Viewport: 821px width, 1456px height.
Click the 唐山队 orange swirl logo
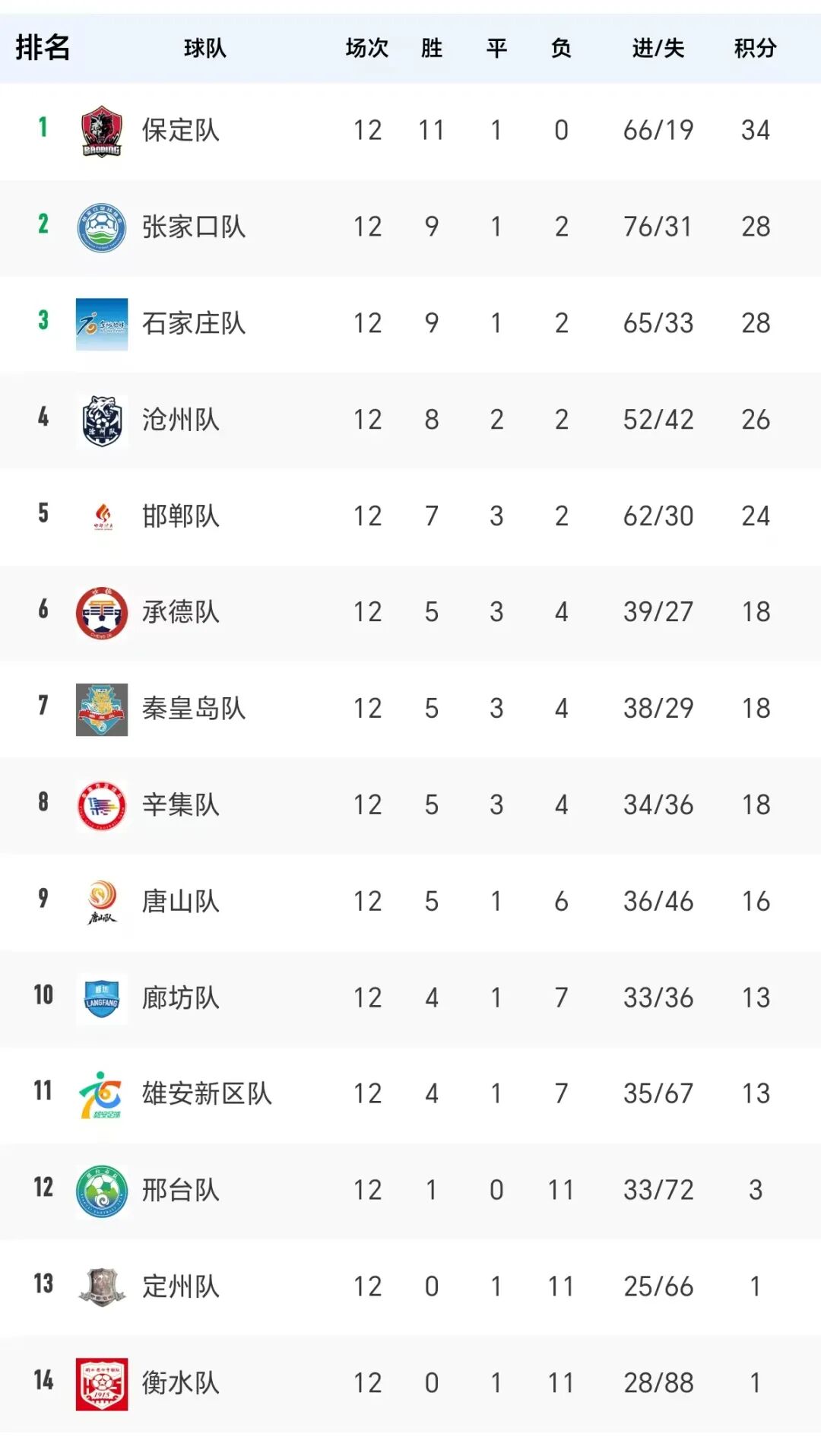click(x=102, y=902)
